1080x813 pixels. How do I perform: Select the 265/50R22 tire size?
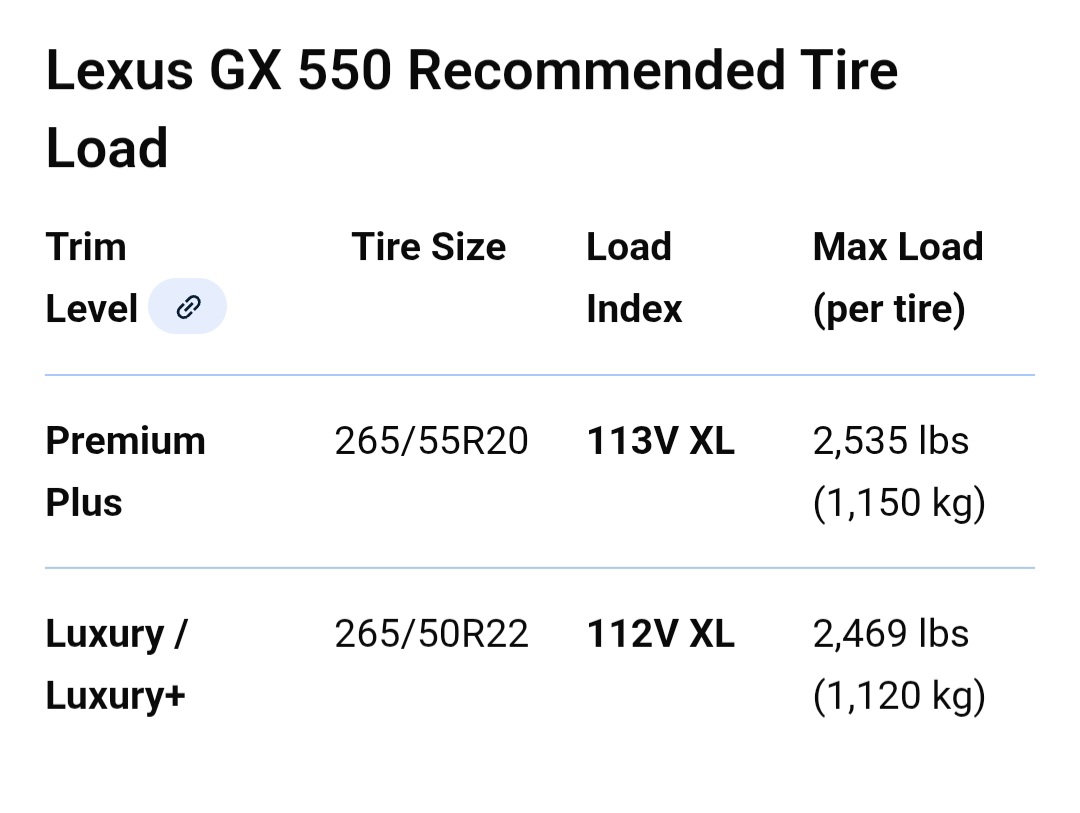click(x=431, y=634)
